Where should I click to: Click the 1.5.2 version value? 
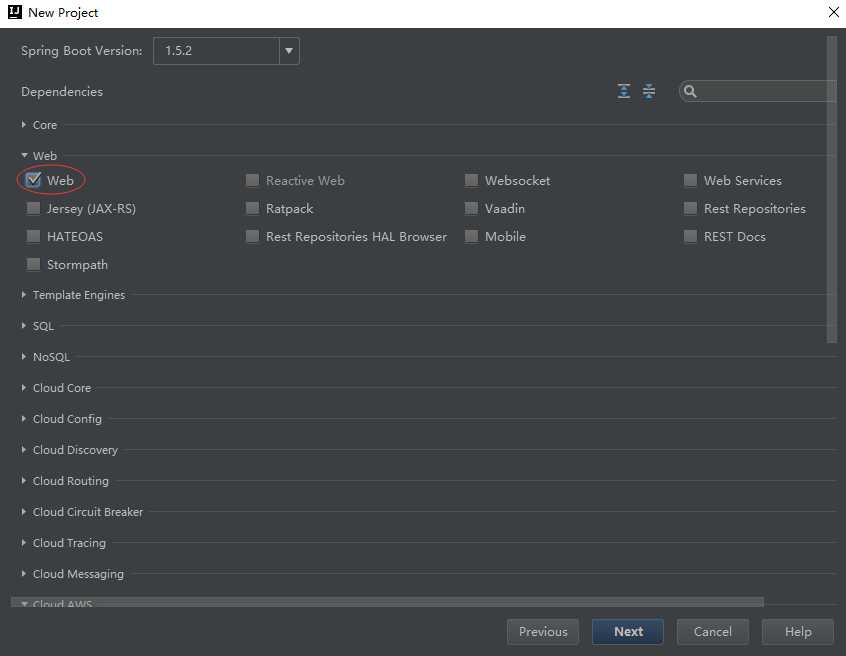point(179,51)
